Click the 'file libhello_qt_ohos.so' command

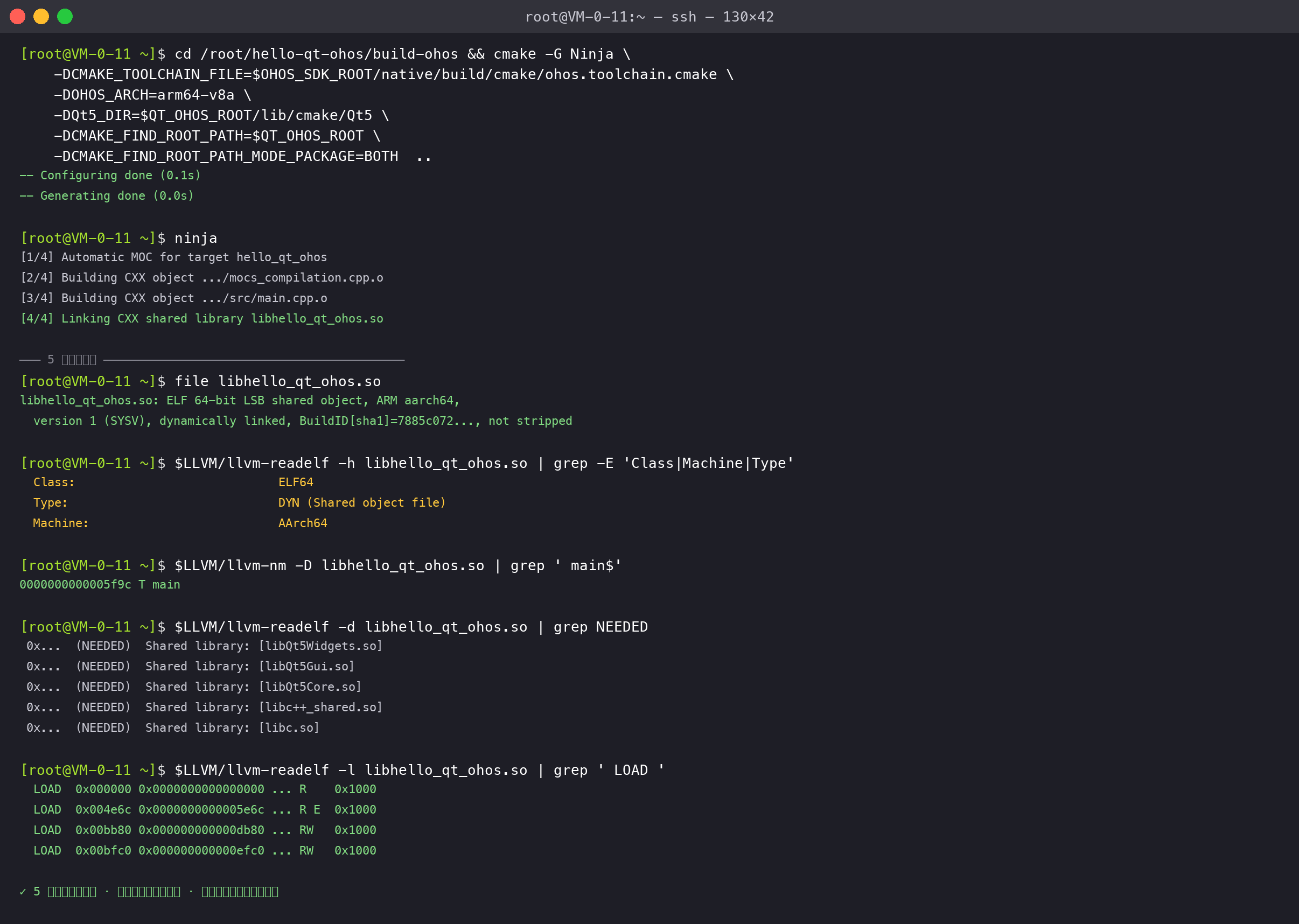[278, 382]
